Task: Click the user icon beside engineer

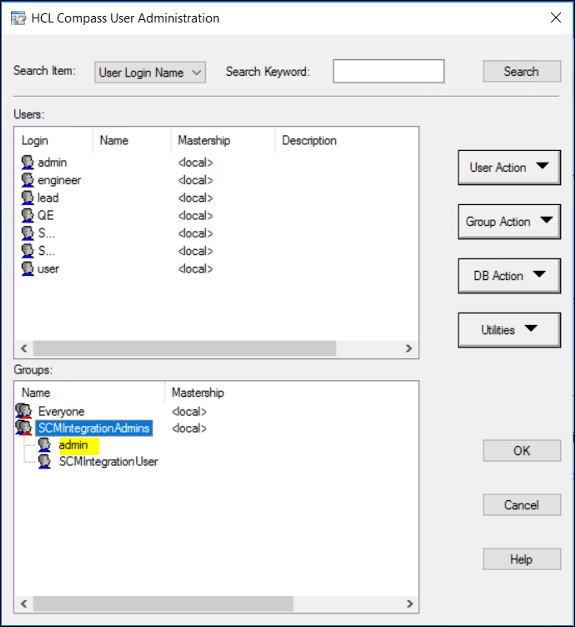Action: point(28,180)
